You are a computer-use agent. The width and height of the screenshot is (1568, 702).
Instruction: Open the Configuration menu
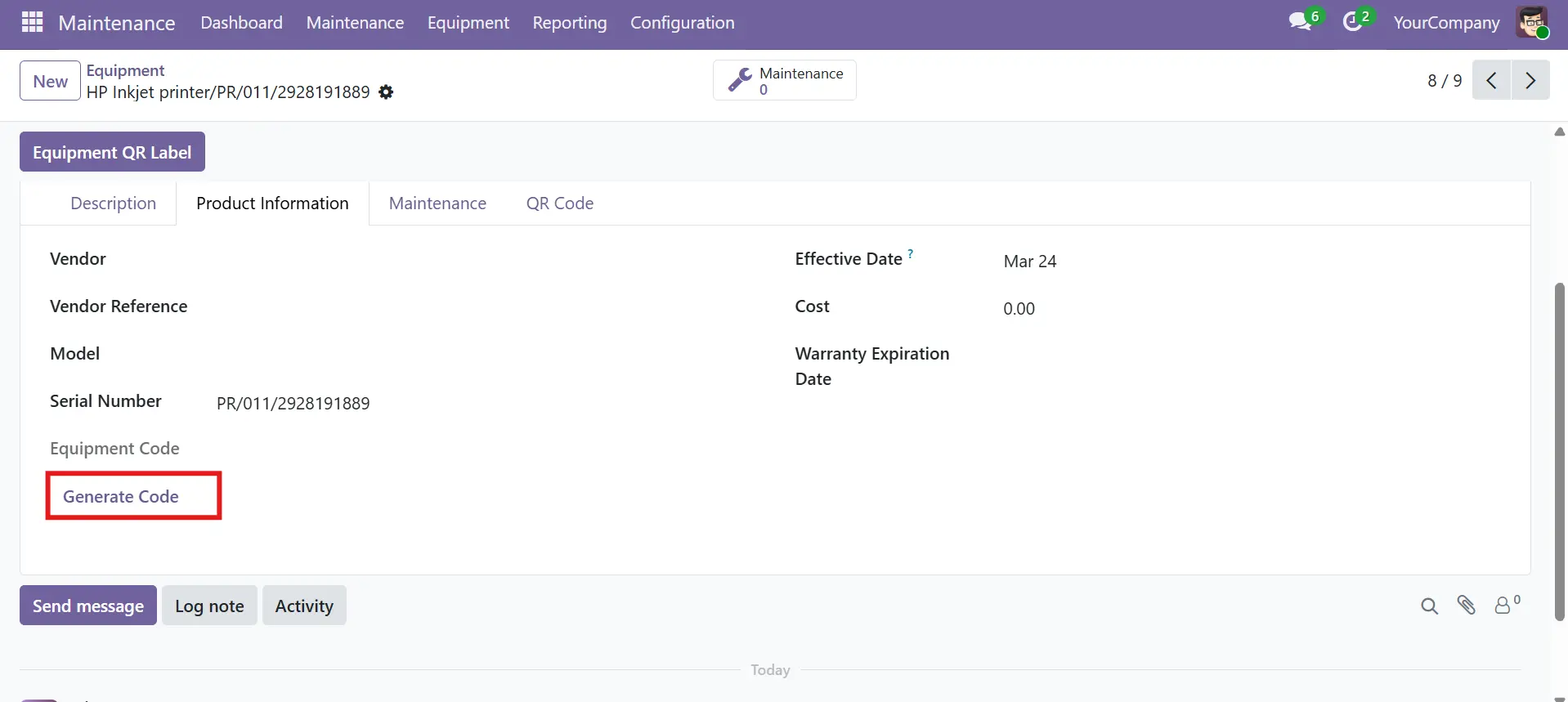tap(682, 23)
